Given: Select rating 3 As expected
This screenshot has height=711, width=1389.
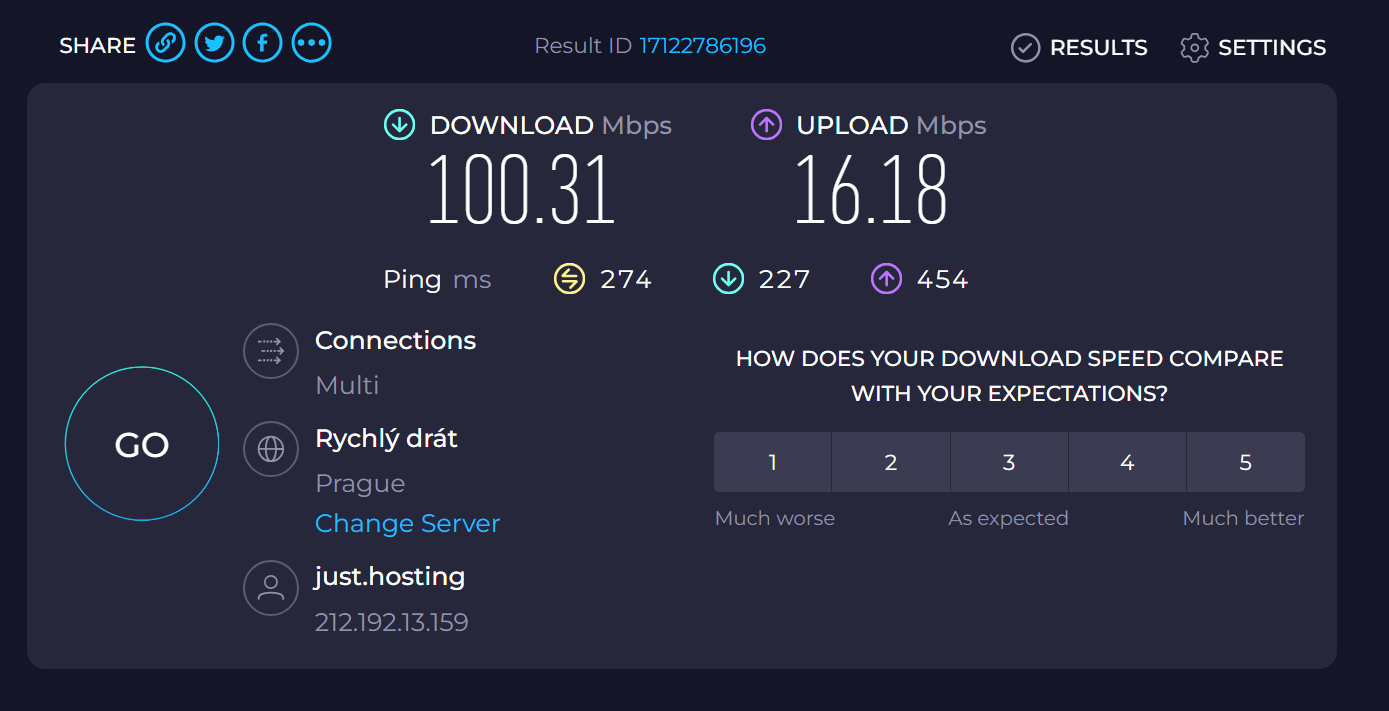Looking at the screenshot, I should pos(1009,462).
